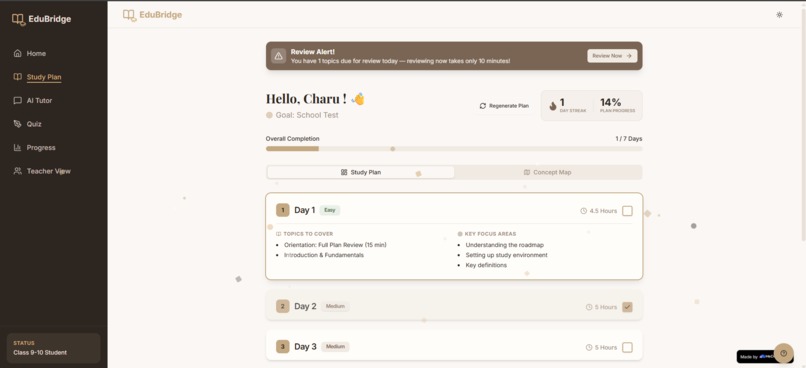Click the refresh icon on Regenerate Plan
The image size is (806, 368).
483,106
